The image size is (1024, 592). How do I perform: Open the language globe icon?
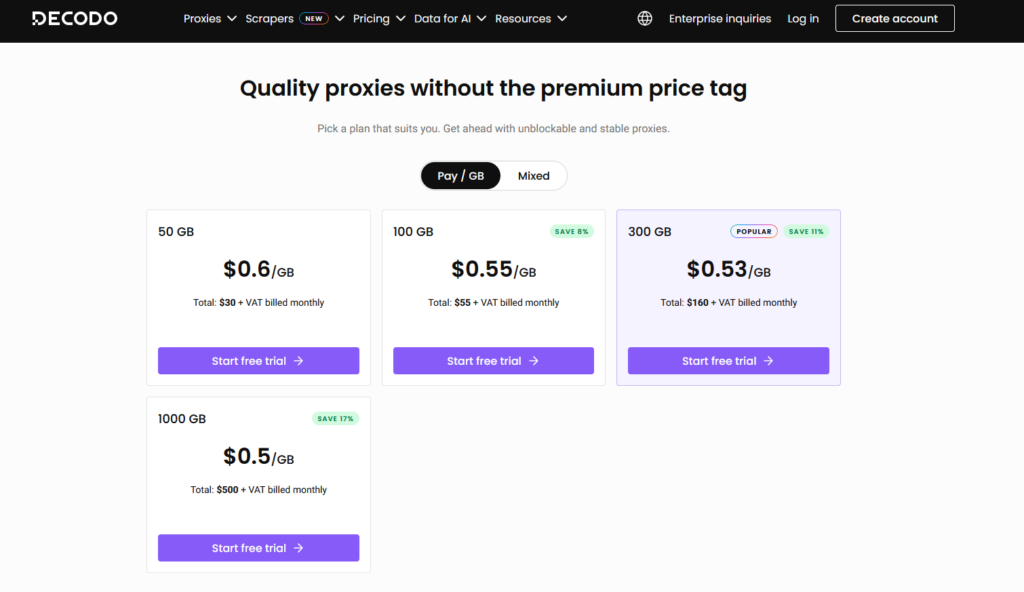pyautogui.click(x=645, y=18)
